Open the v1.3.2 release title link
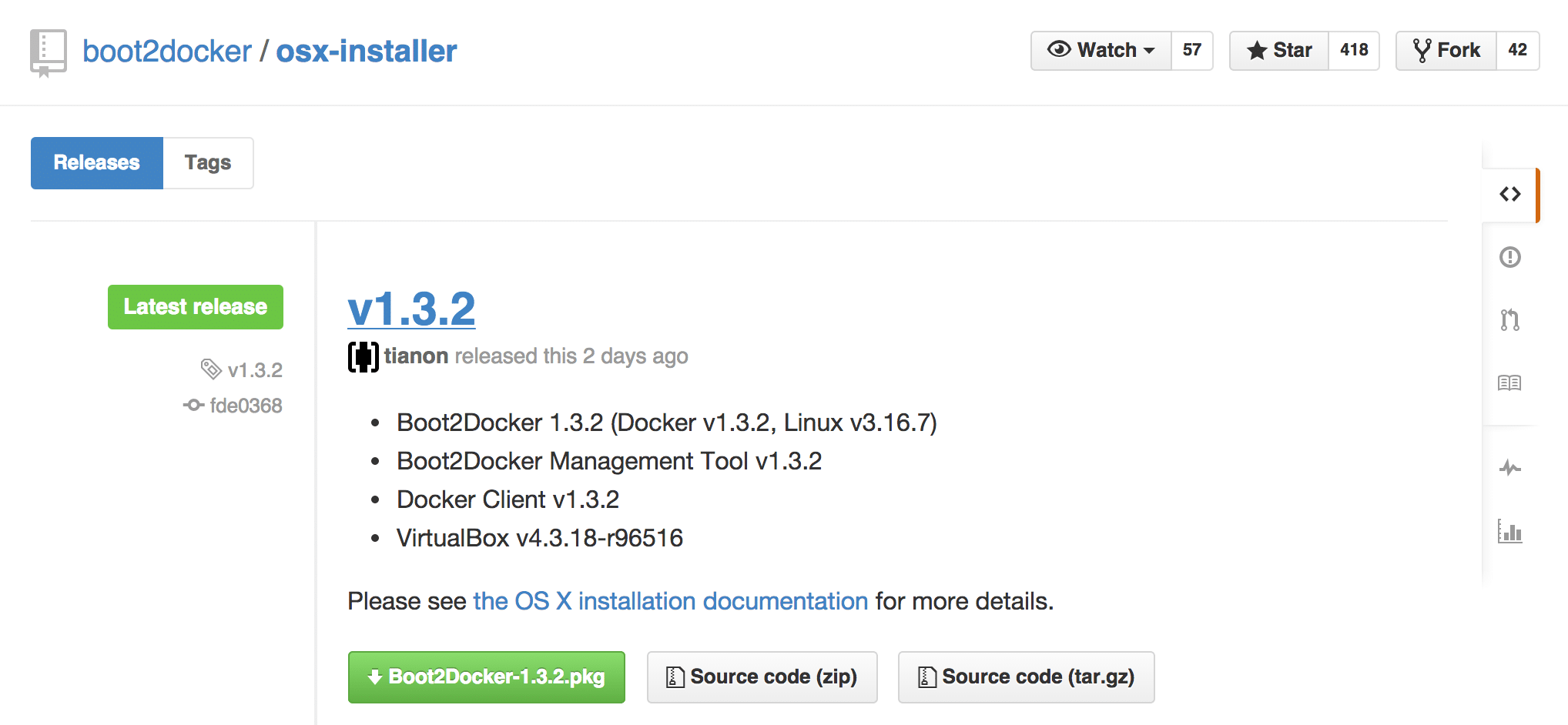Image resolution: width=1568 pixels, height=725 pixels. (x=411, y=309)
